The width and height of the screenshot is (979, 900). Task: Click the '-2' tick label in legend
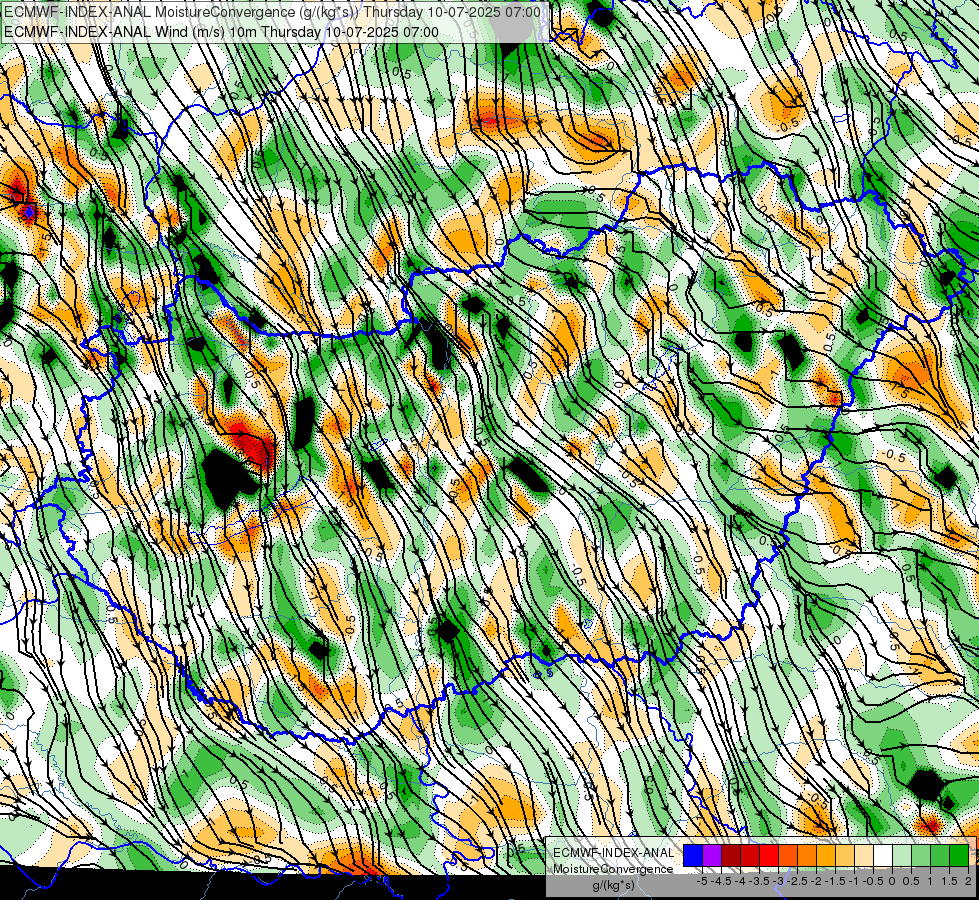coord(816,881)
